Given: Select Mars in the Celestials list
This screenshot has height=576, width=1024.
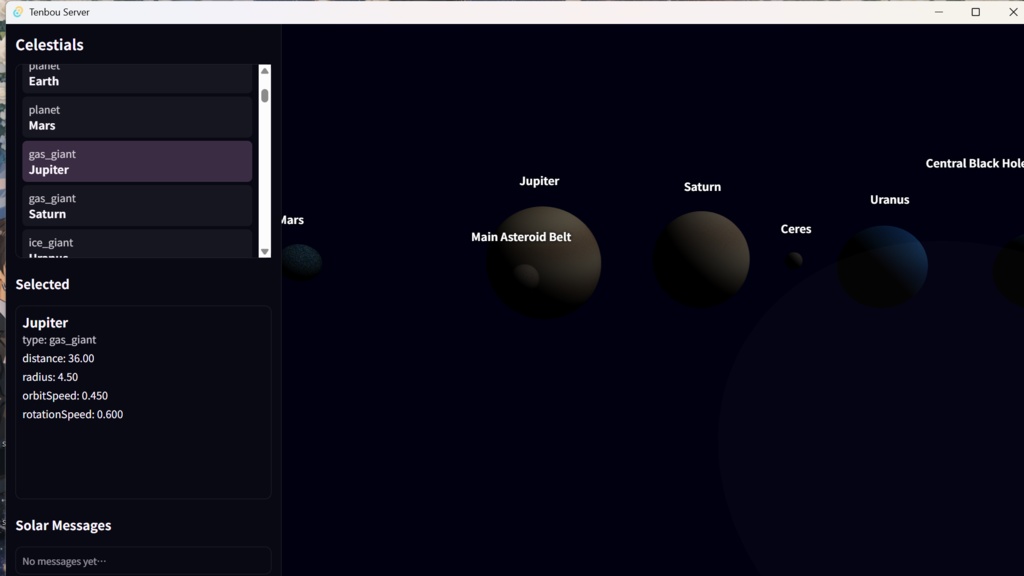Looking at the screenshot, I should 136,117.
